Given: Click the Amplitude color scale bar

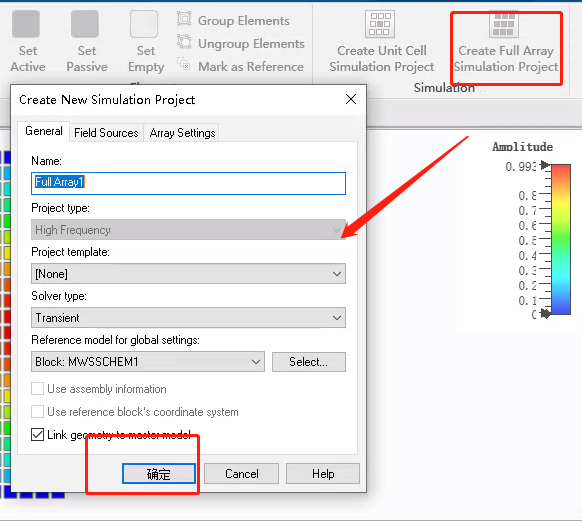Looking at the screenshot, I should tap(560, 239).
